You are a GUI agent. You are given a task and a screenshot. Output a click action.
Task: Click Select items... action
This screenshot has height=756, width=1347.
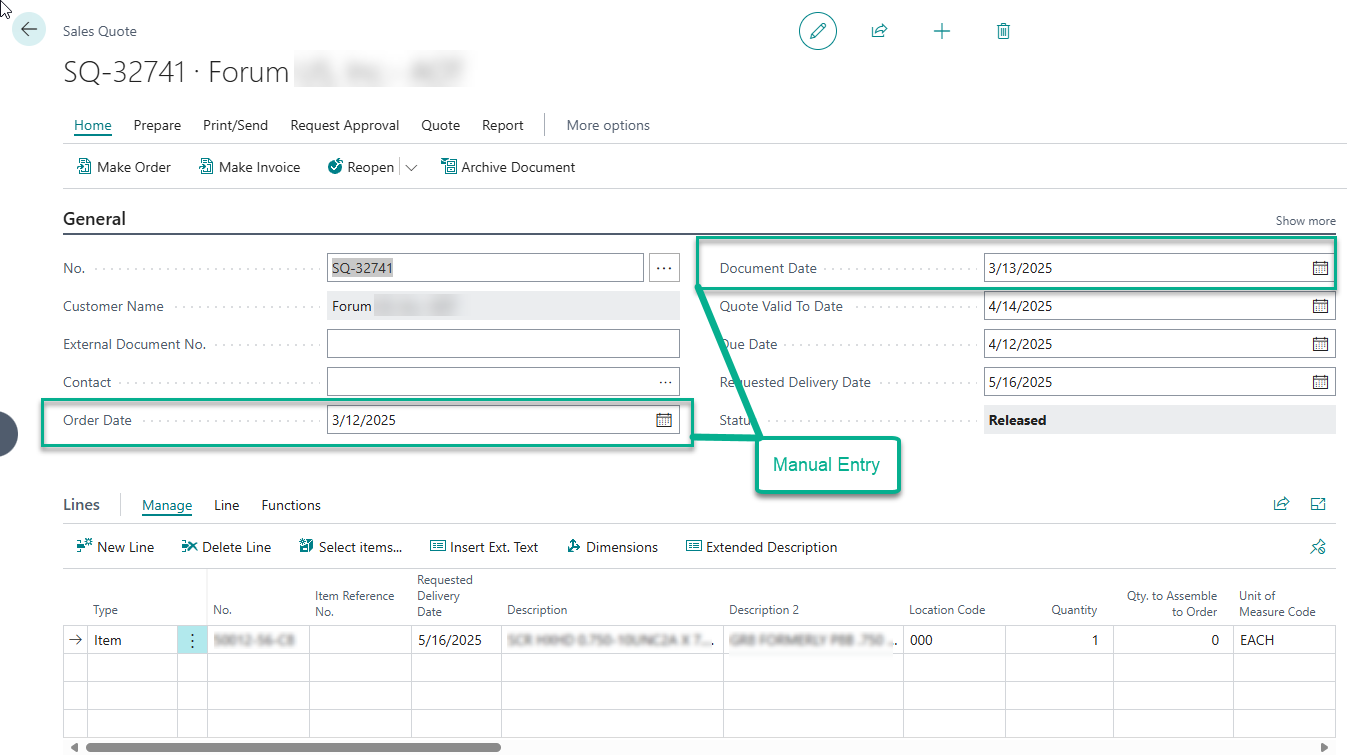click(x=350, y=547)
